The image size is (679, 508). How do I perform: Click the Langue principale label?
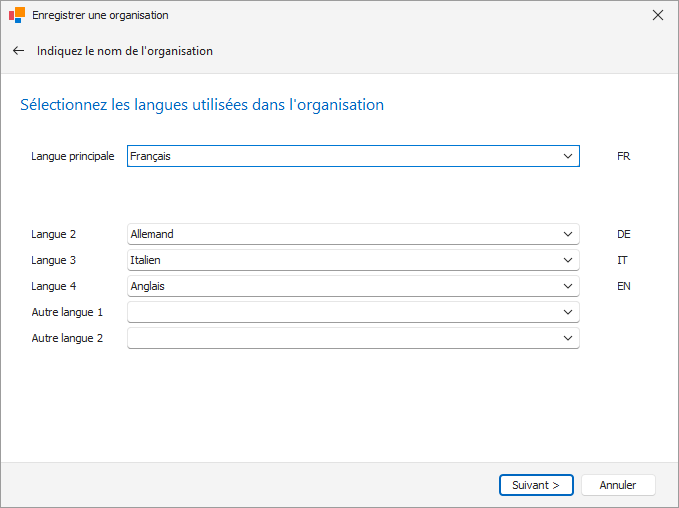[x=73, y=156]
